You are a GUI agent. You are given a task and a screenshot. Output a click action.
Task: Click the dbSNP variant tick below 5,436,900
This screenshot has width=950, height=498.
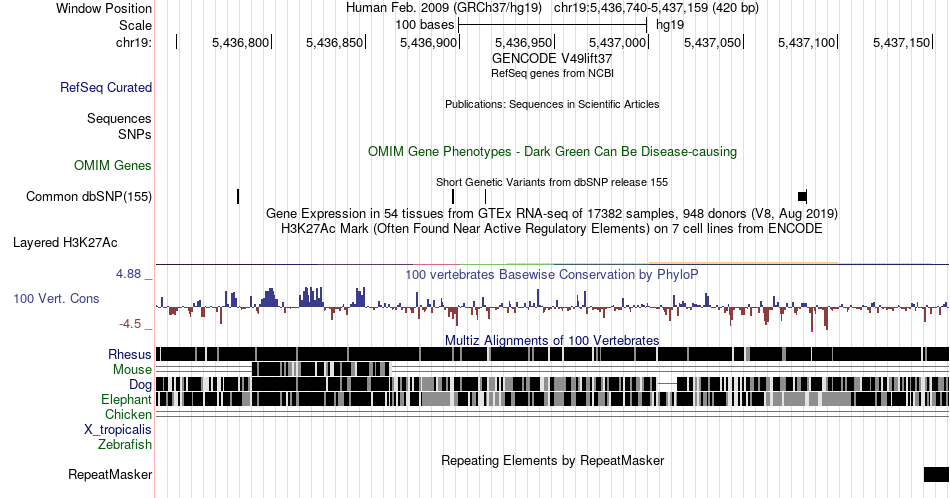(x=453, y=196)
